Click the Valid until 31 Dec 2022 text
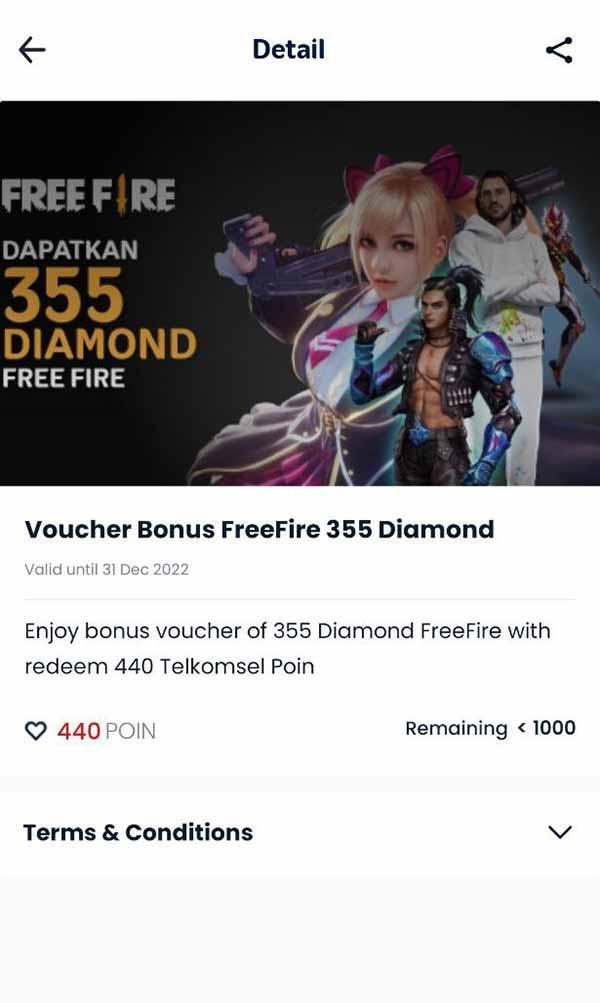The height and width of the screenshot is (1003, 600). [107, 569]
